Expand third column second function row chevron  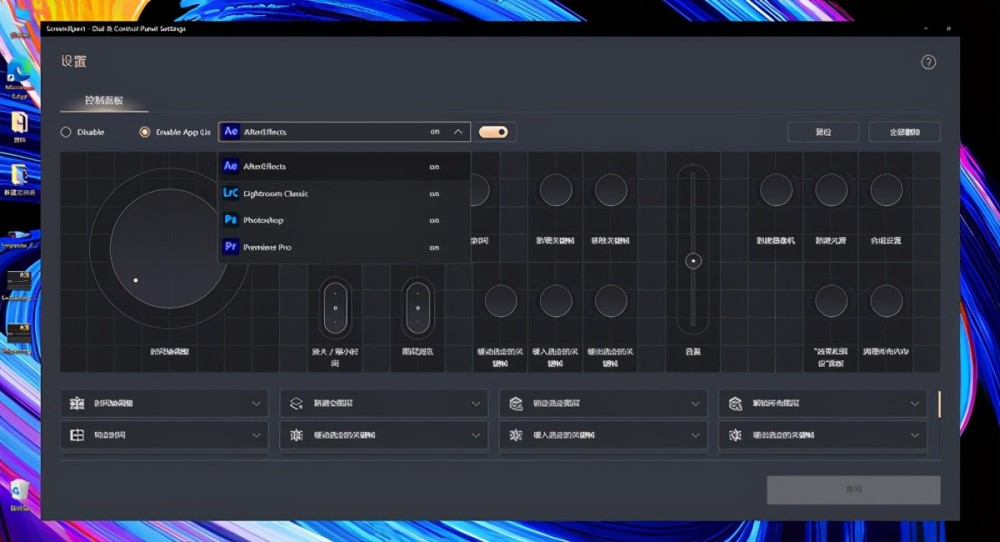(x=695, y=435)
